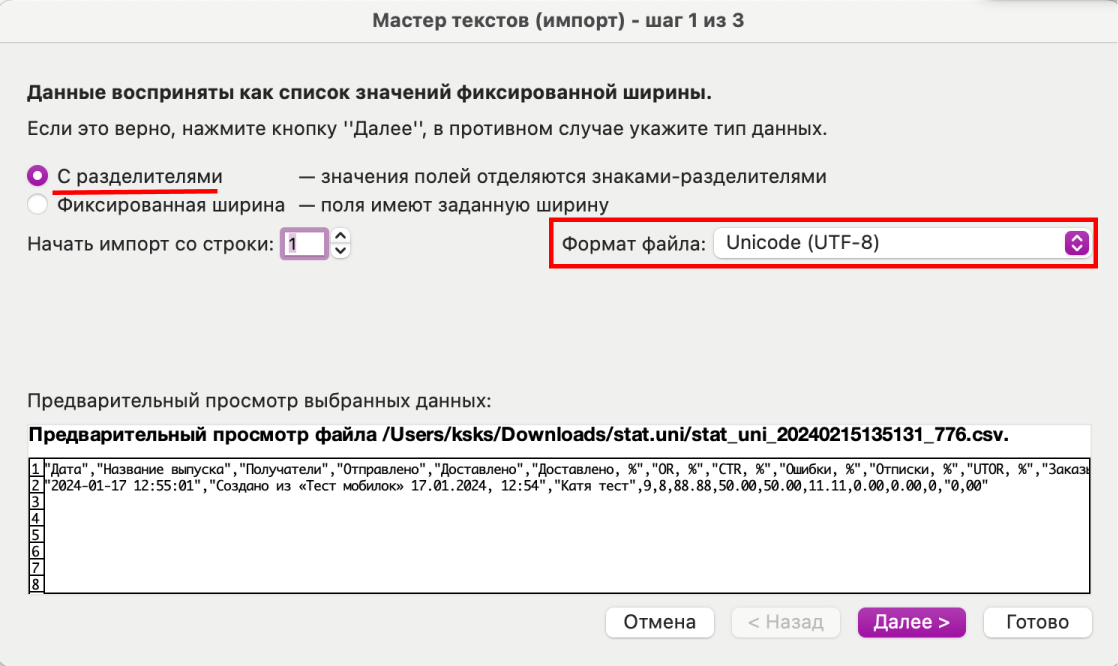Click the disabled "< Назад" button
The width and height of the screenshot is (1118, 666).
(x=786, y=622)
